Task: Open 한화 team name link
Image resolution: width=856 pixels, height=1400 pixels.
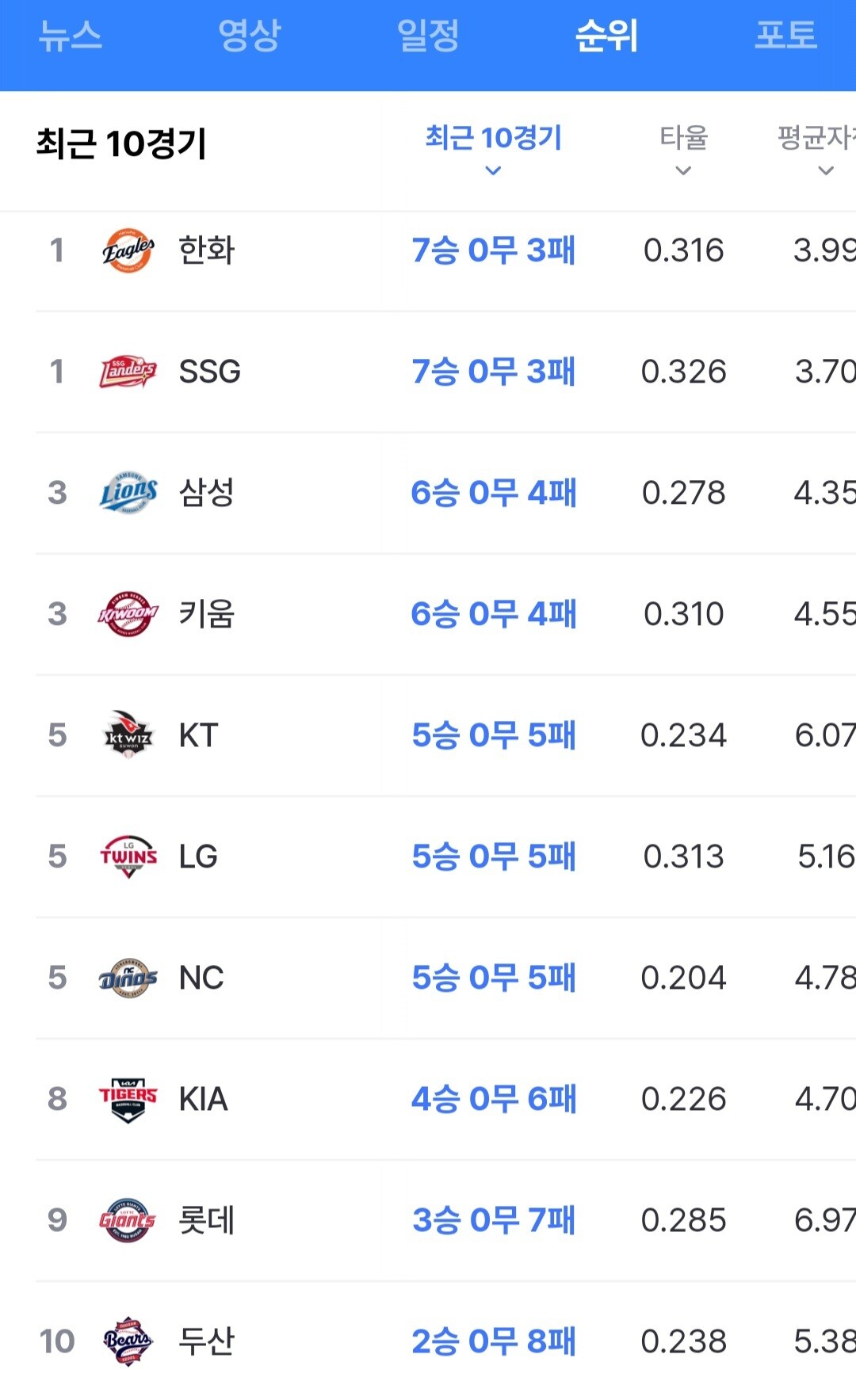Action: pos(207,250)
